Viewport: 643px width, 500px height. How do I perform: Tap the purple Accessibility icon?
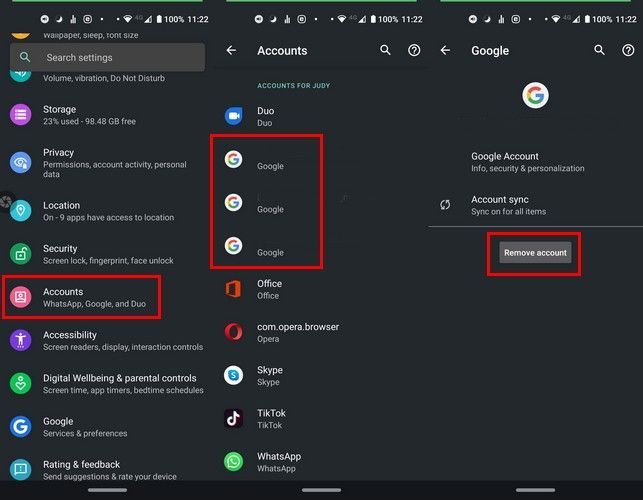click(x=21, y=340)
